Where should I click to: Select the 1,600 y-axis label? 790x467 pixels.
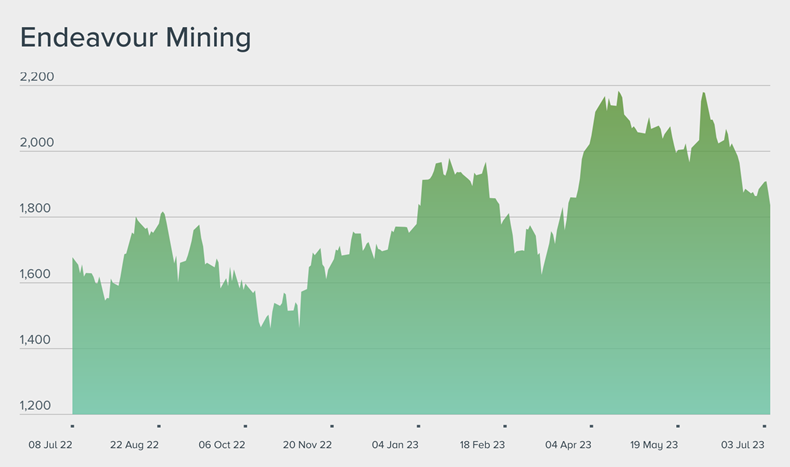click(x=35, y=274)
